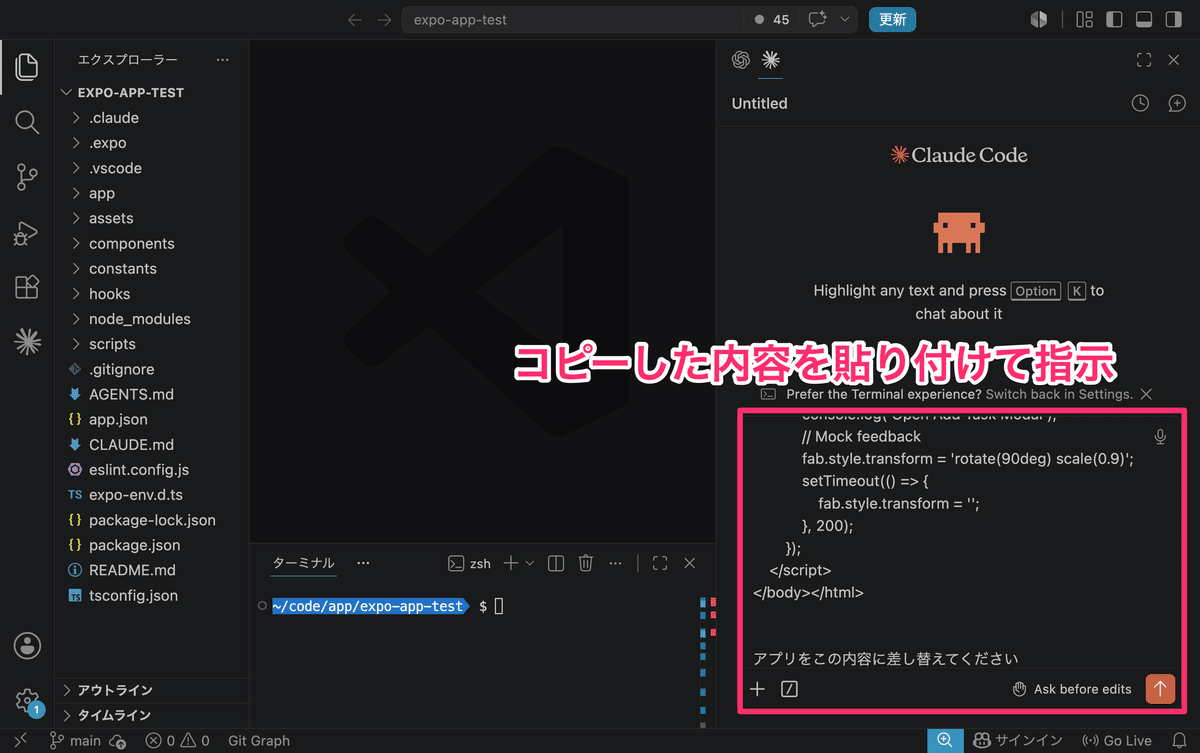1200x753 pixels.
Task: Open the Source Control view
Action: [27, 178]
